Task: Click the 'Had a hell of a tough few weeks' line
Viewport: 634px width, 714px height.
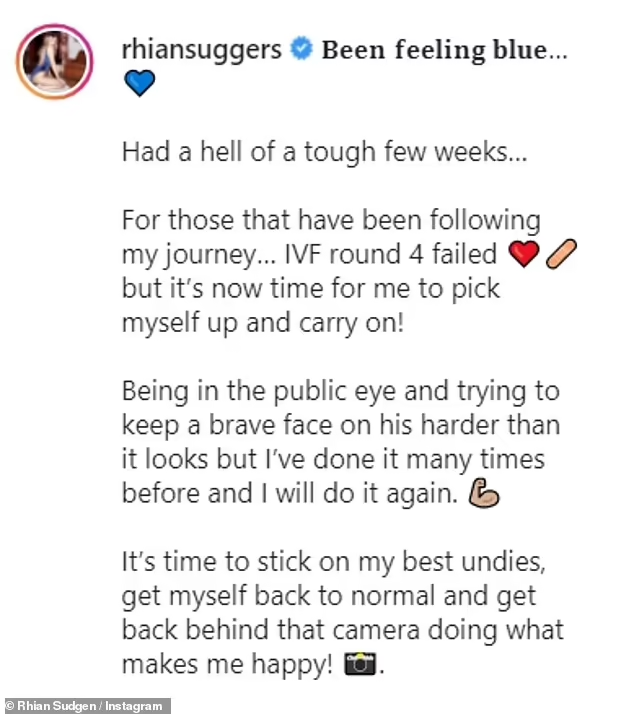Action: [x=324, y=151]
